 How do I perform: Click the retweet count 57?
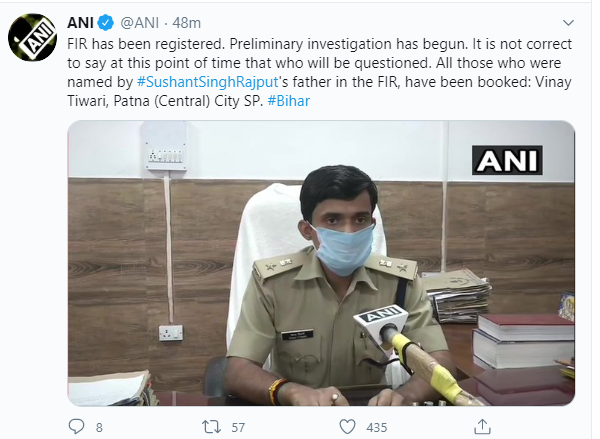238,427
